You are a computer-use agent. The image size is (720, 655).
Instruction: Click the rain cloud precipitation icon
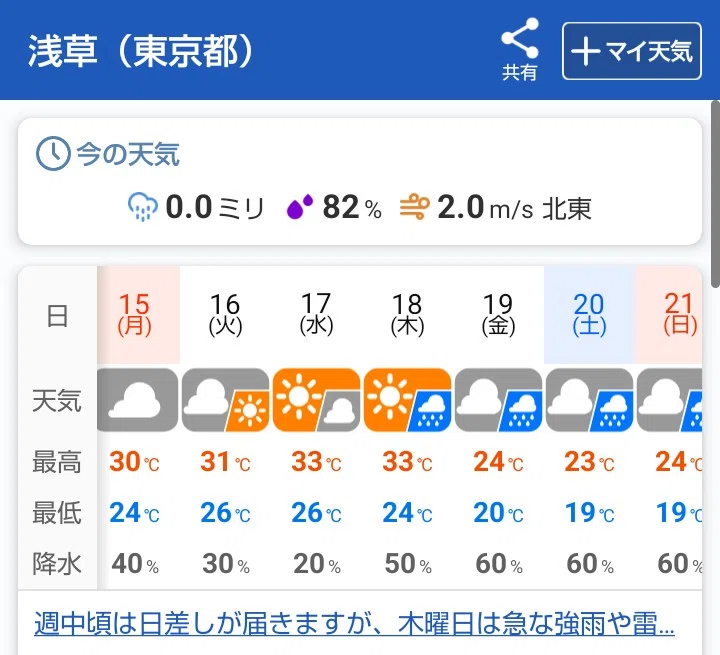tap(143, 207)
